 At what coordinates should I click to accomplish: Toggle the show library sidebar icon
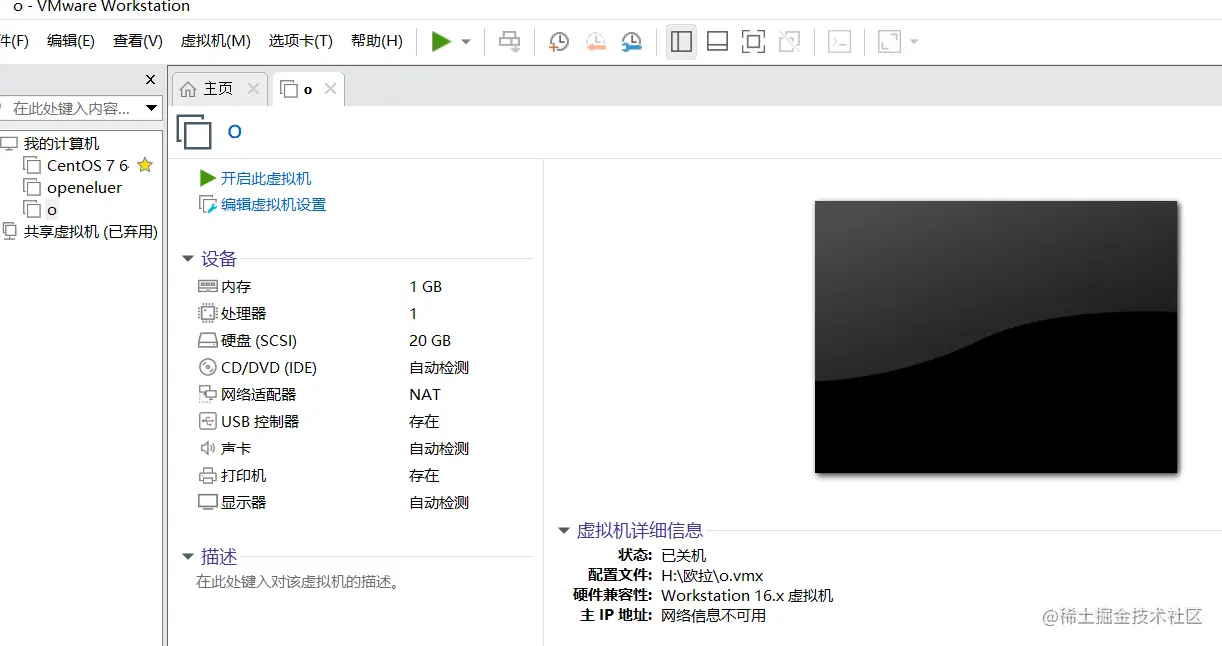(x=681, y=41)
